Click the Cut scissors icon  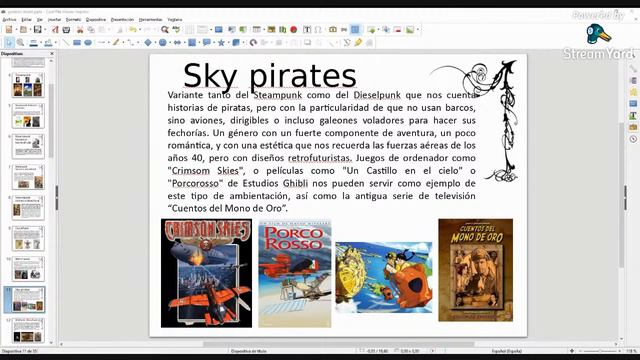[80, 29]
